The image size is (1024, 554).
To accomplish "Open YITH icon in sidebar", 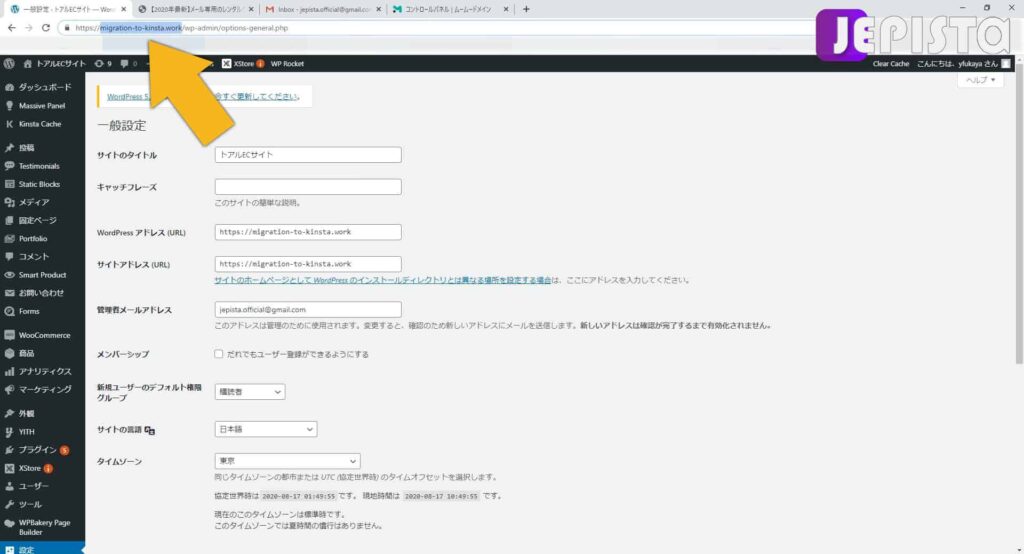I will (x=9, y=432).
